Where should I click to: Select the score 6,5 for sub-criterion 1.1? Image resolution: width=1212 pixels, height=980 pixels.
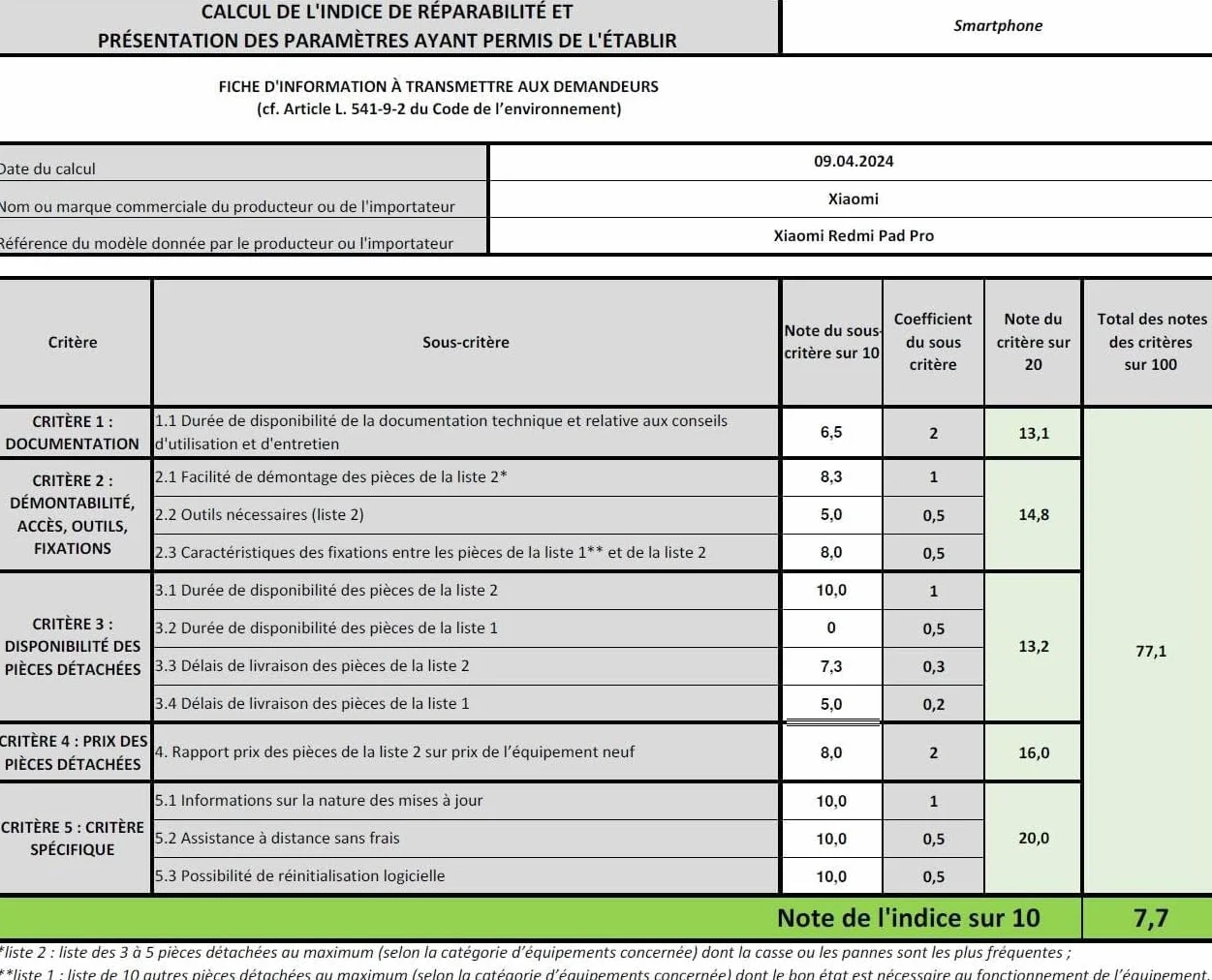tap(831, 433)
